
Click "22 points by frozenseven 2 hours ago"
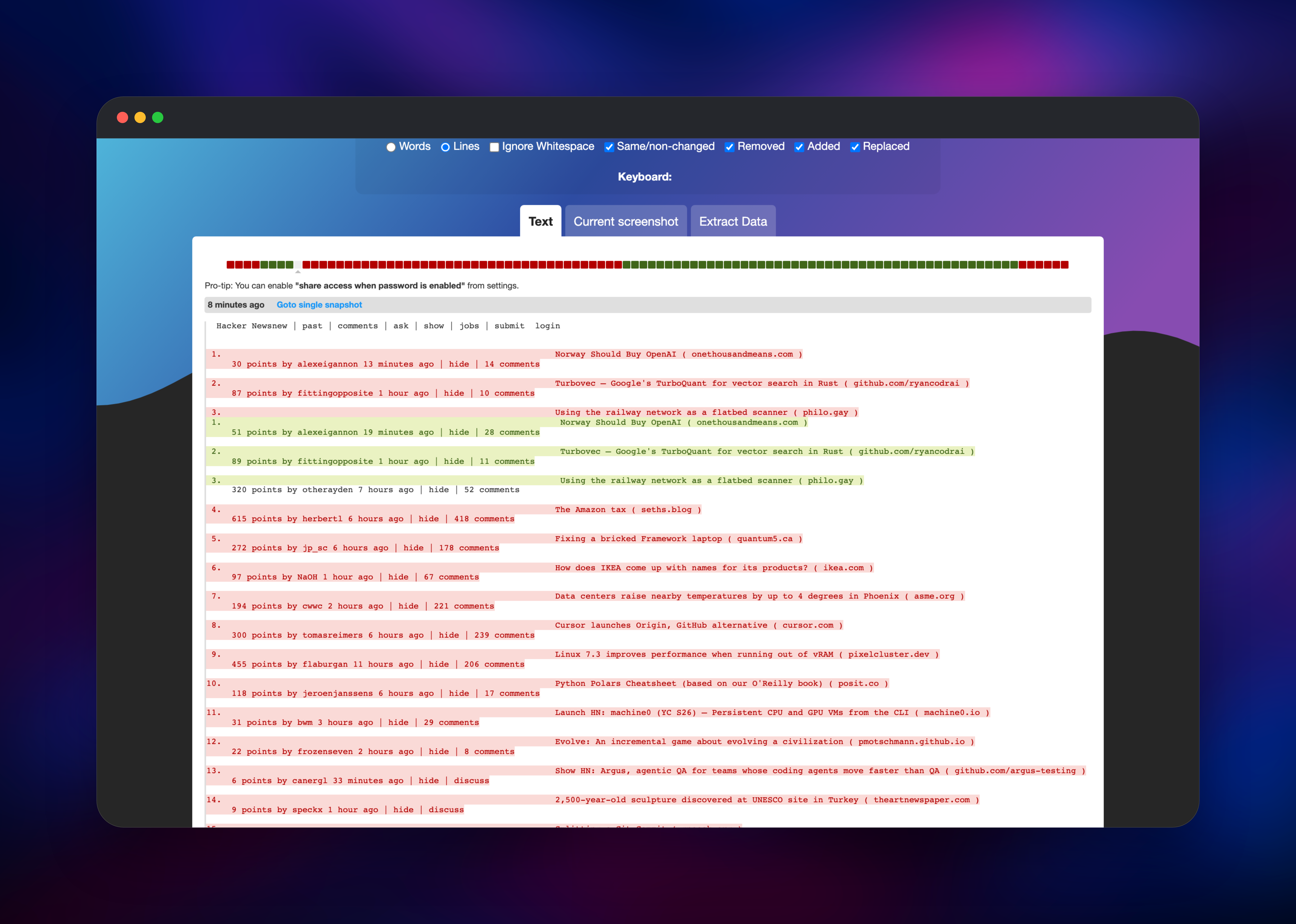click(323, 752)
